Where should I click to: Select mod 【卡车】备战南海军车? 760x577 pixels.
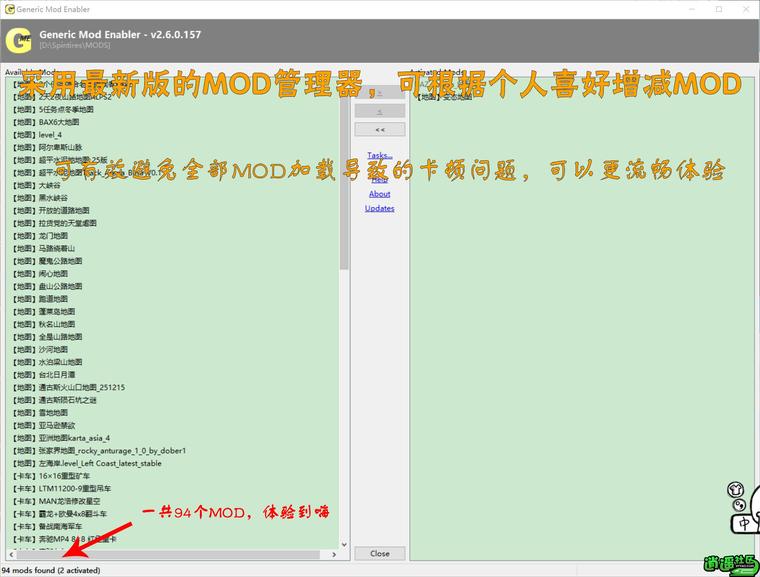(x=48, y=526)
